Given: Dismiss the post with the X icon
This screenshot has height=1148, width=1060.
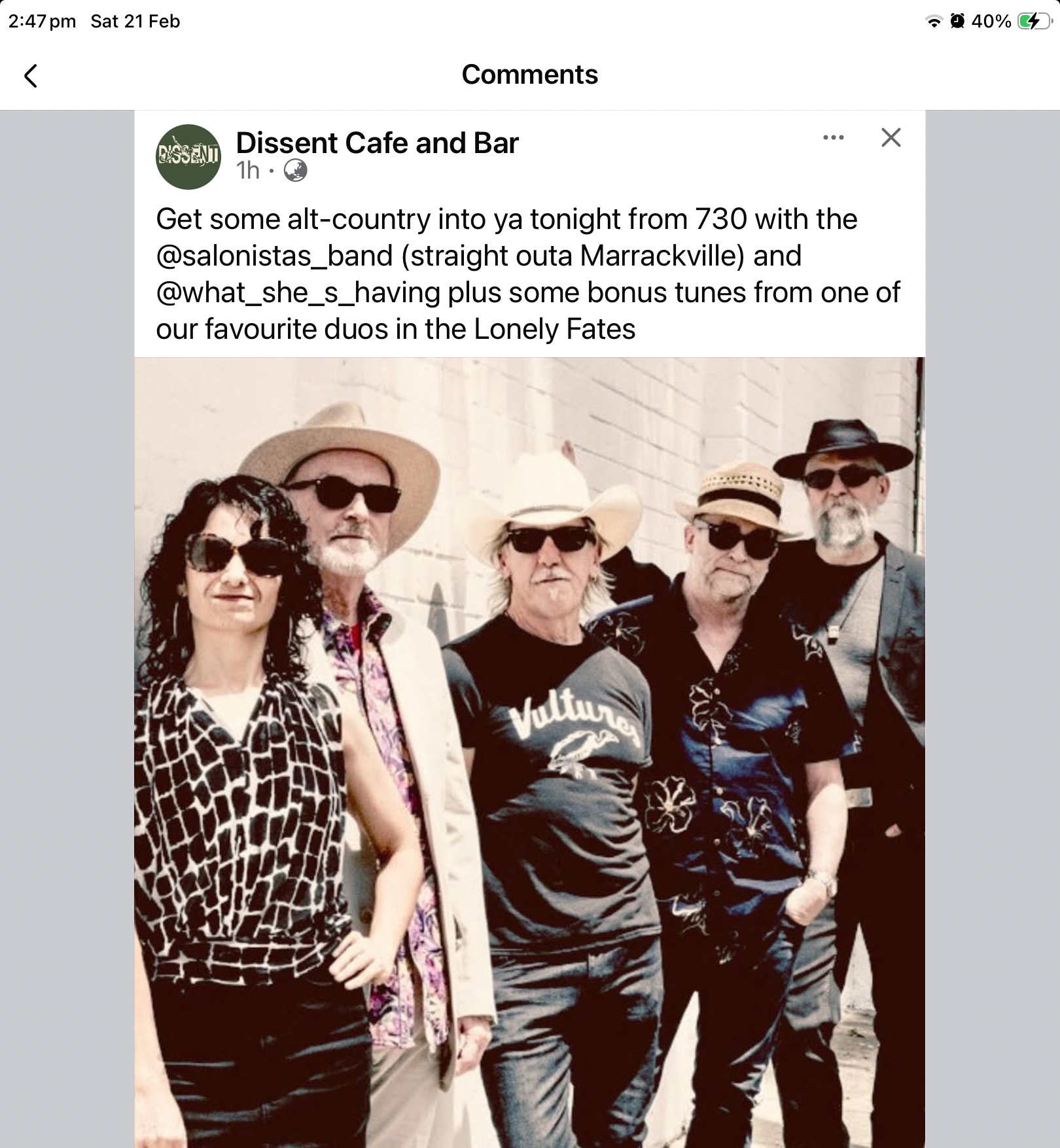Looking at the screenshot, I should pos(891,137).
